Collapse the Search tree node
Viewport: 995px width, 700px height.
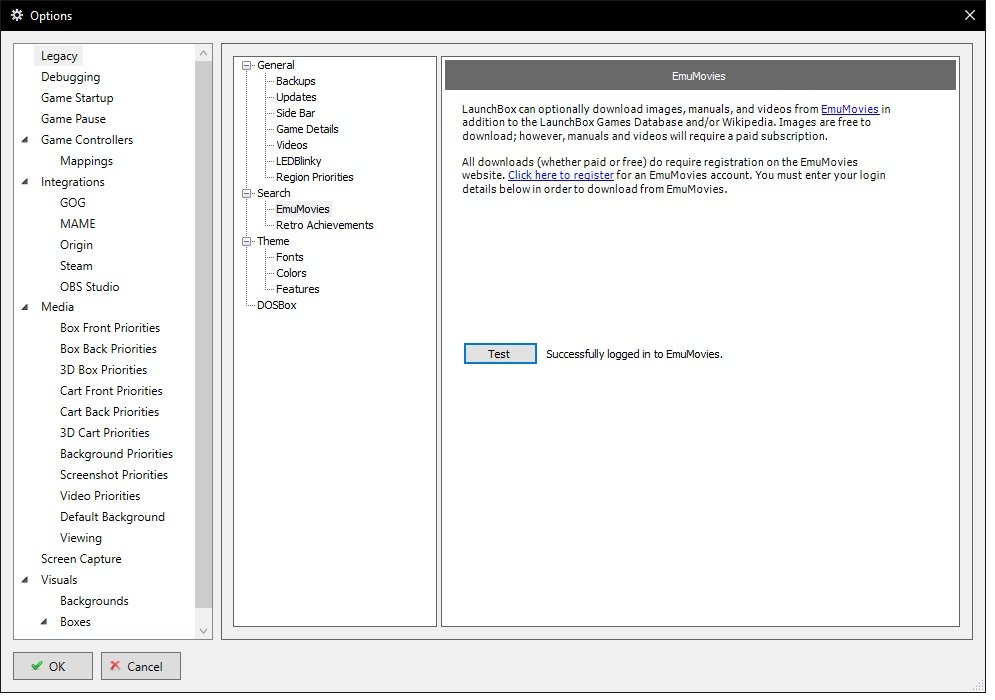click(247, 194)
